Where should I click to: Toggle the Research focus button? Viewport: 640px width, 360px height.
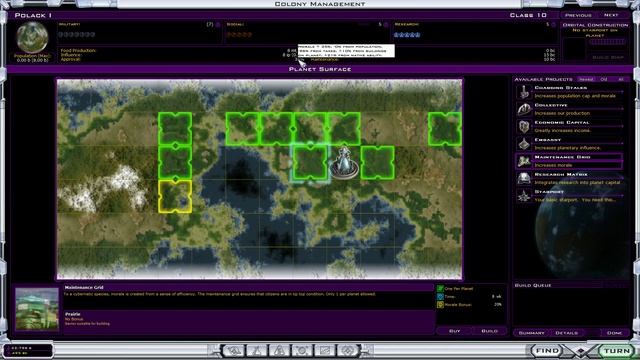point(553,25)
